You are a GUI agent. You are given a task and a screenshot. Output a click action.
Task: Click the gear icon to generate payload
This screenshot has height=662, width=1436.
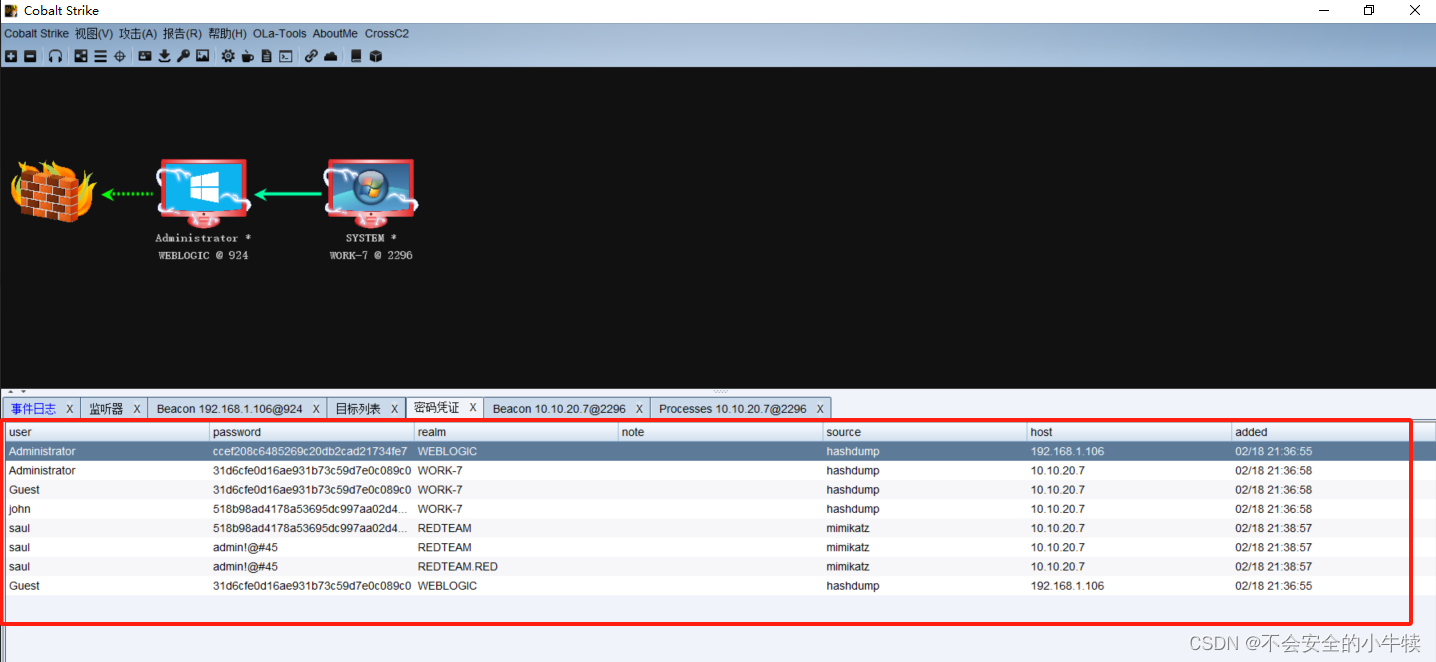(x=228, y=56)
